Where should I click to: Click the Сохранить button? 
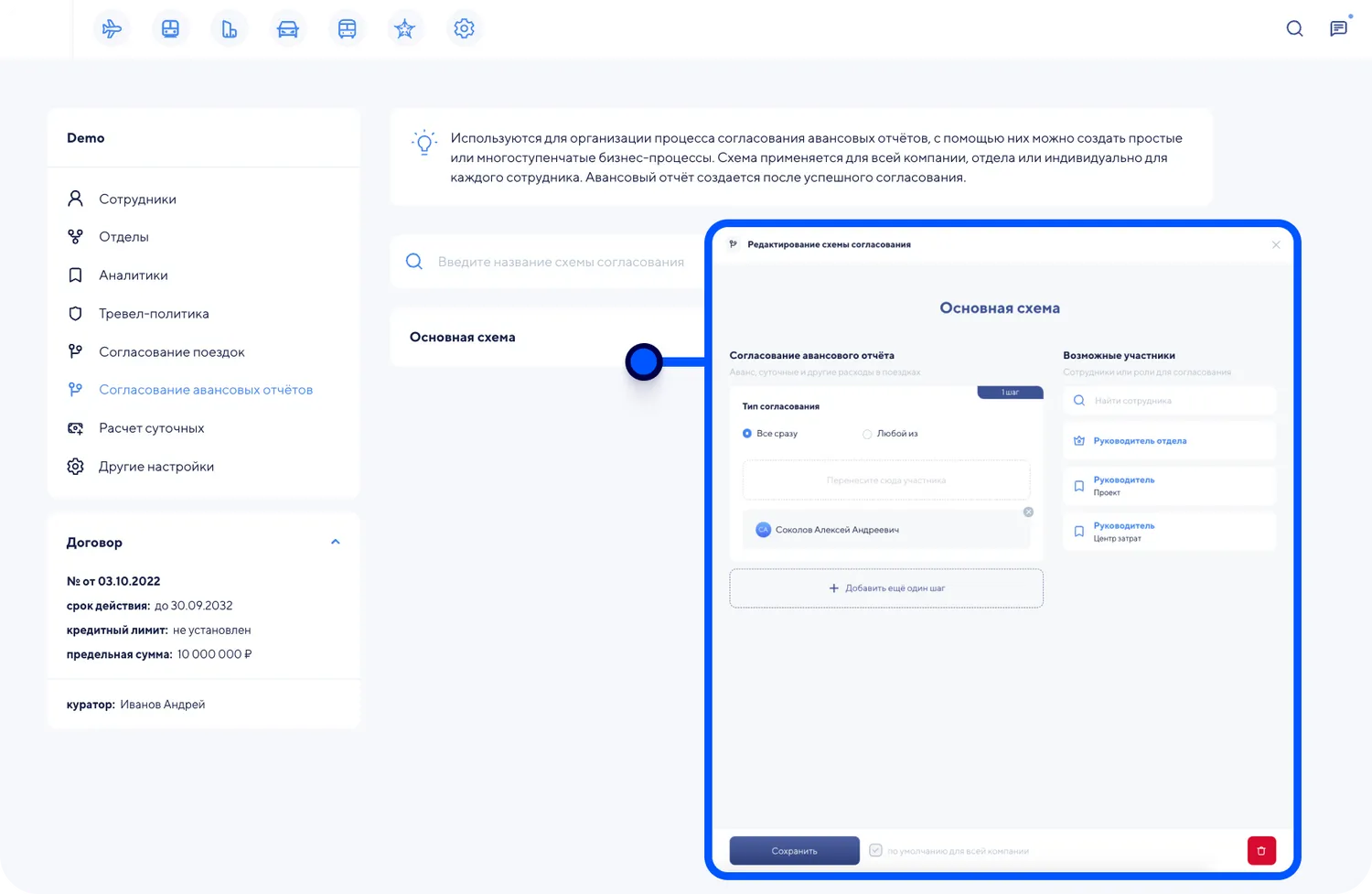[794, 851]
